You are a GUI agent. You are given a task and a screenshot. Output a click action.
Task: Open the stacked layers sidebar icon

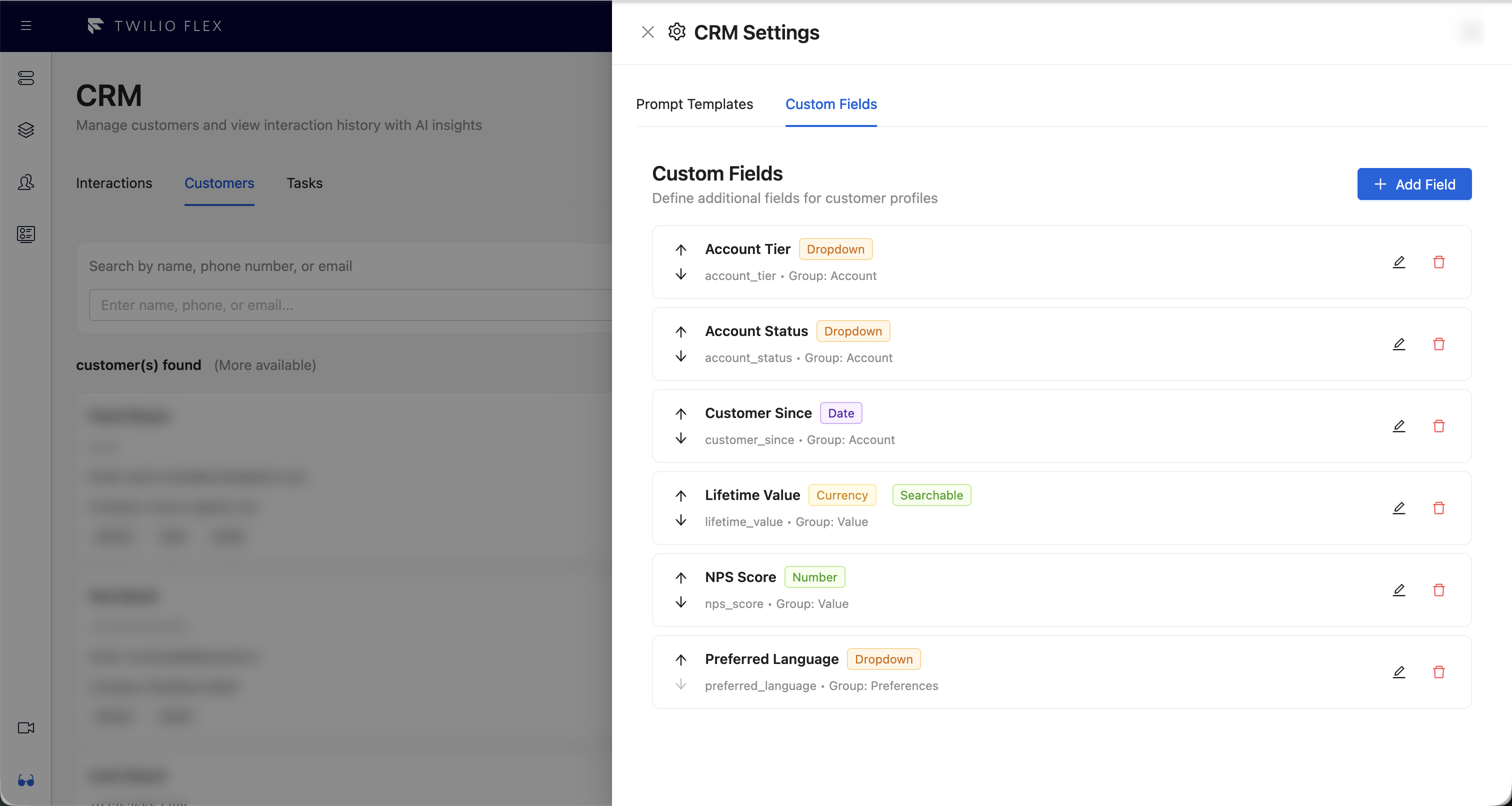tap(26, 129)
